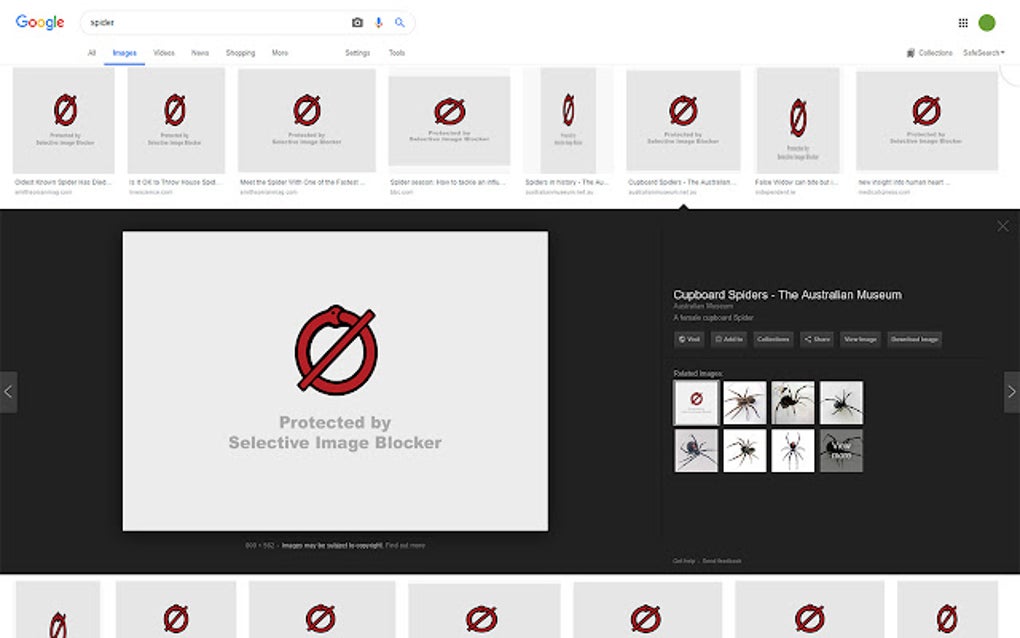Click the magnifying glass search icon
Screen dimensions: 1020x638
pos(399,22)
